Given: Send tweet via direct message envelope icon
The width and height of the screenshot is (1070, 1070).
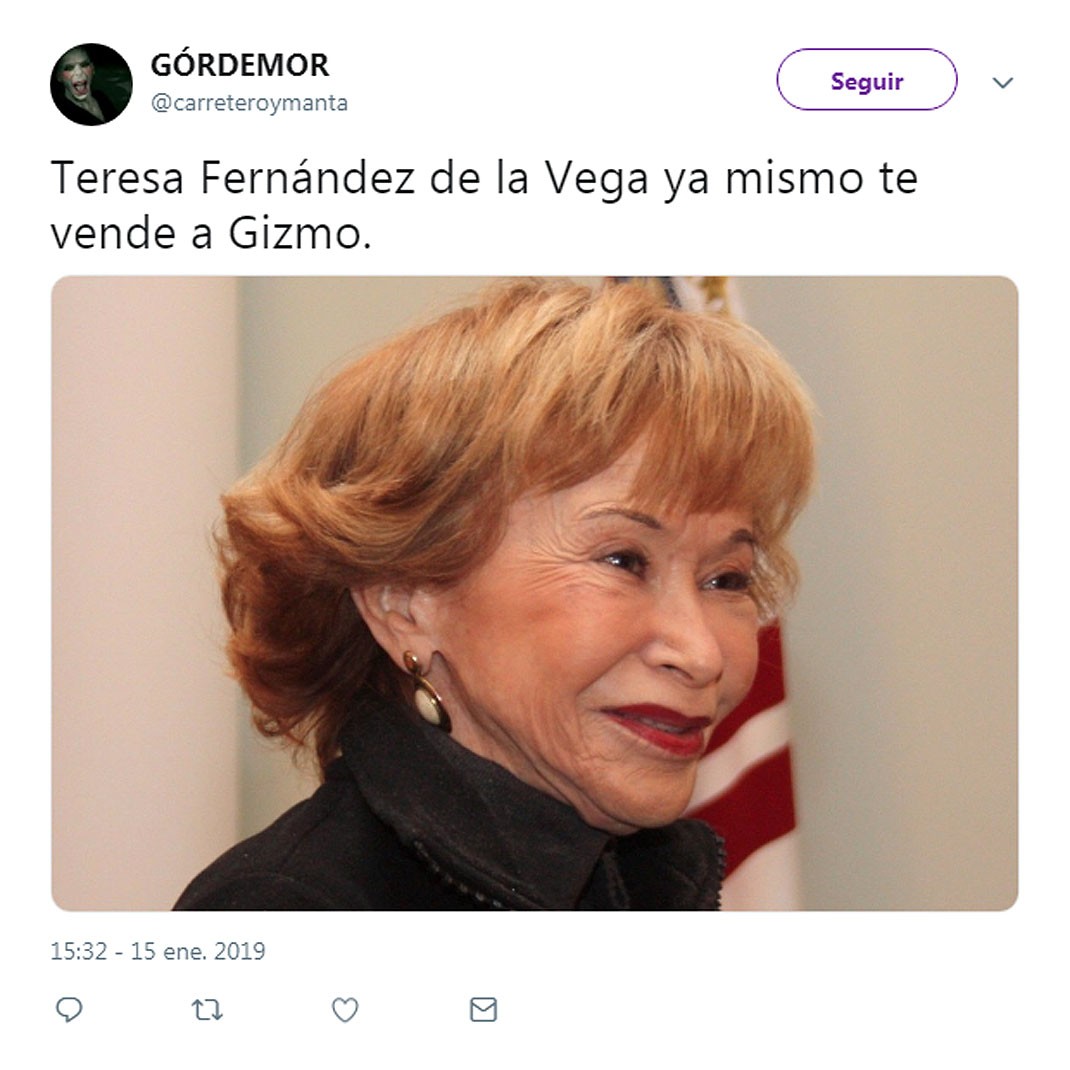Looking at the screenshot, I should 483,1009.
